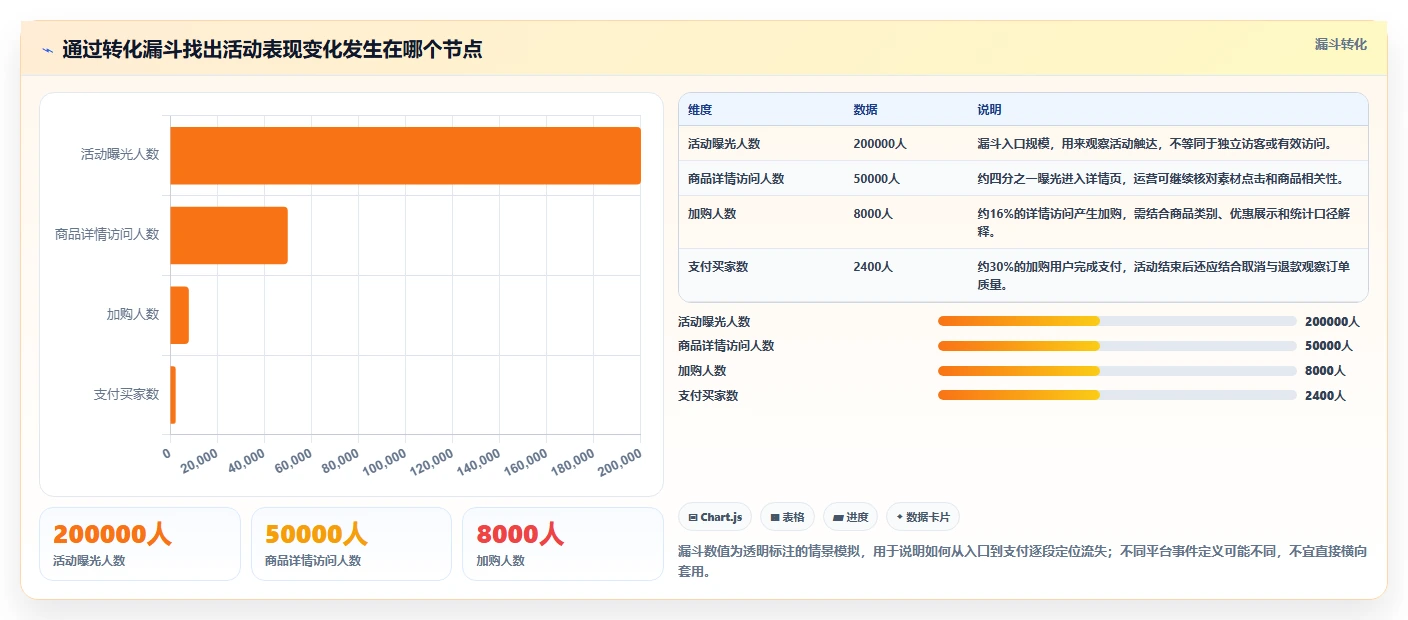Click the x-axis tick label 140,000

tap(479, 464)
